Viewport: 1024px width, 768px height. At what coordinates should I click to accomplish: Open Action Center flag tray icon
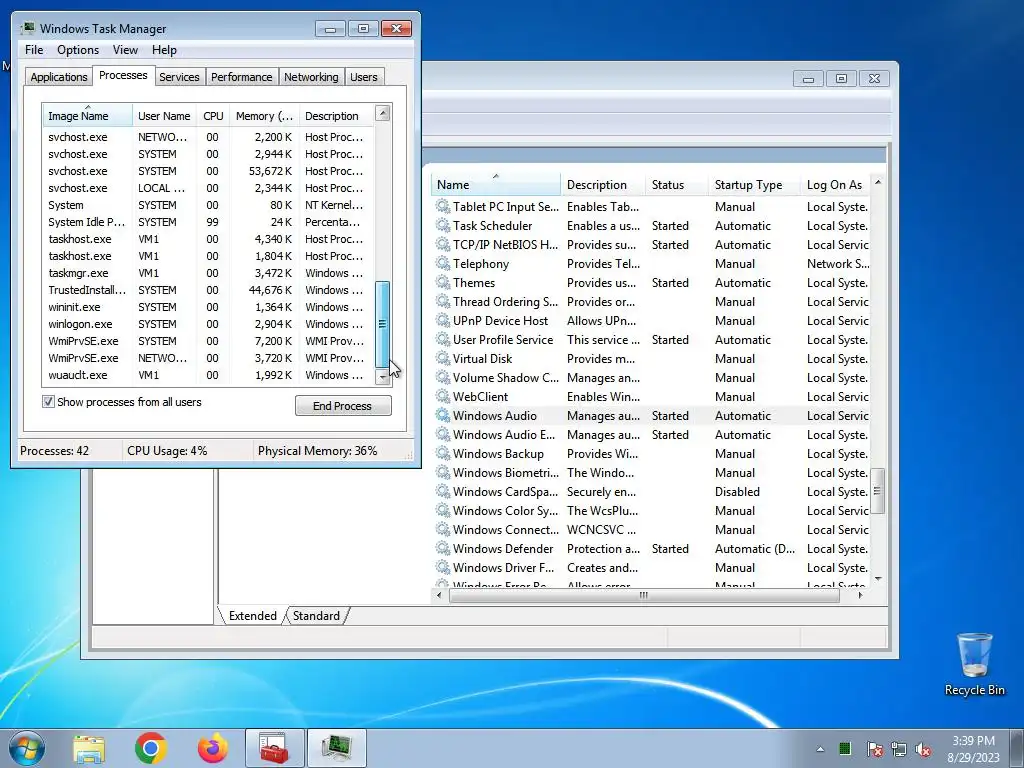coord(874,749)
